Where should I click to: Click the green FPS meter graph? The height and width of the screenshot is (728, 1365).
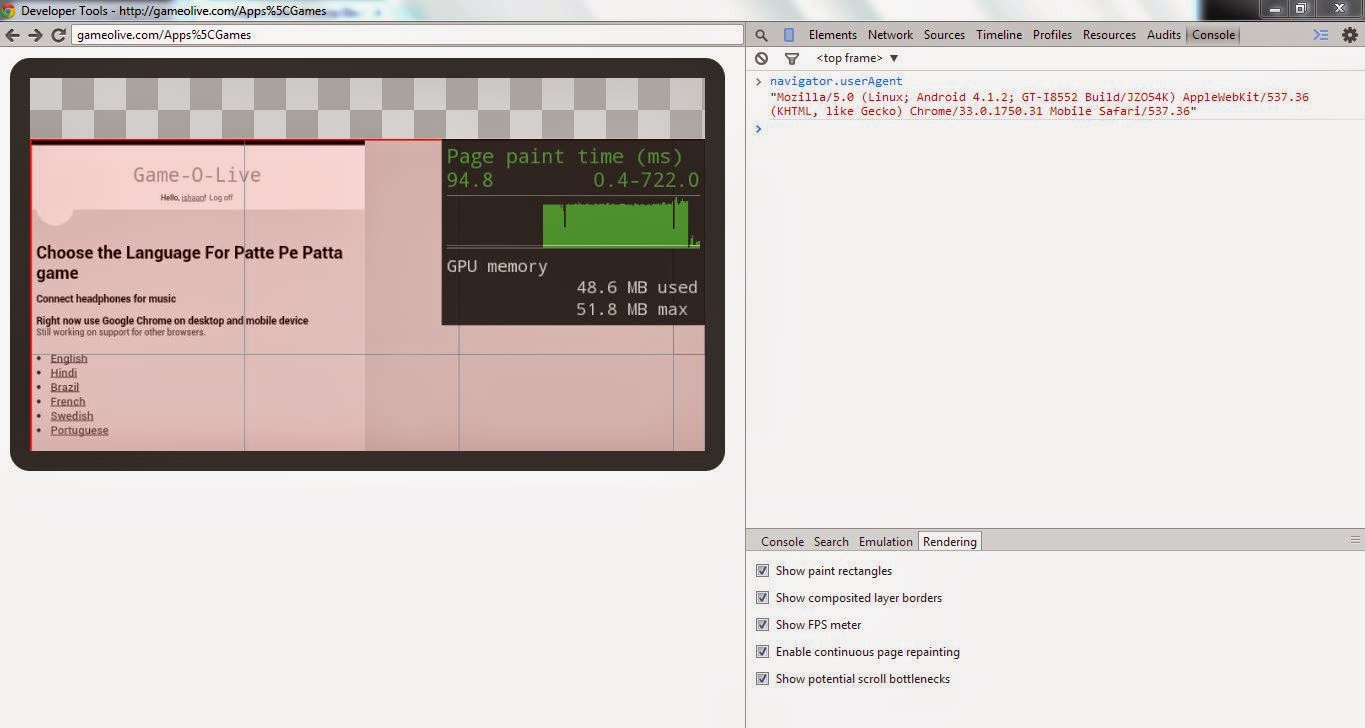[614, 224]
